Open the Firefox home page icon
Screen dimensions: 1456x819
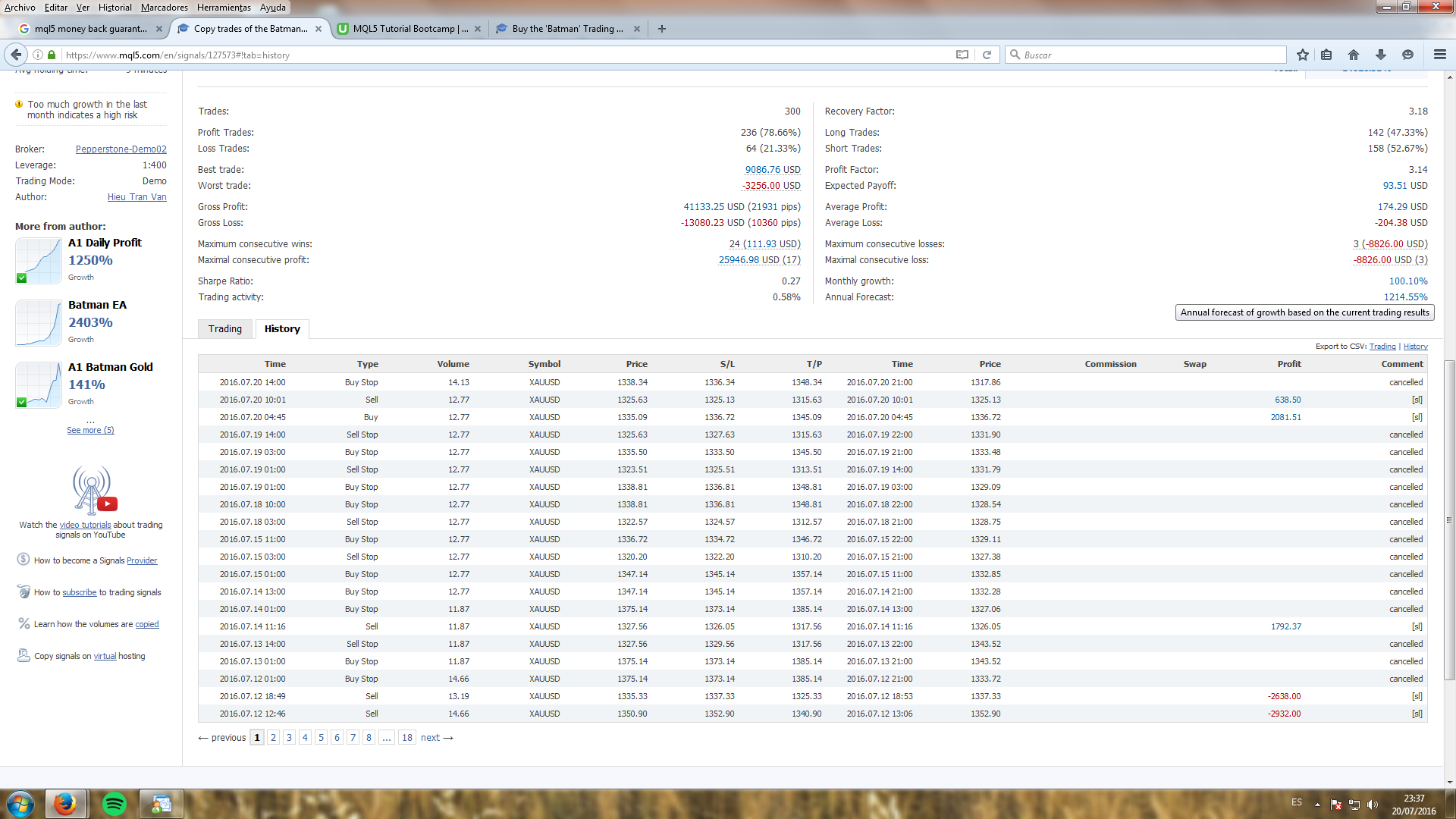click(1354, 55)
